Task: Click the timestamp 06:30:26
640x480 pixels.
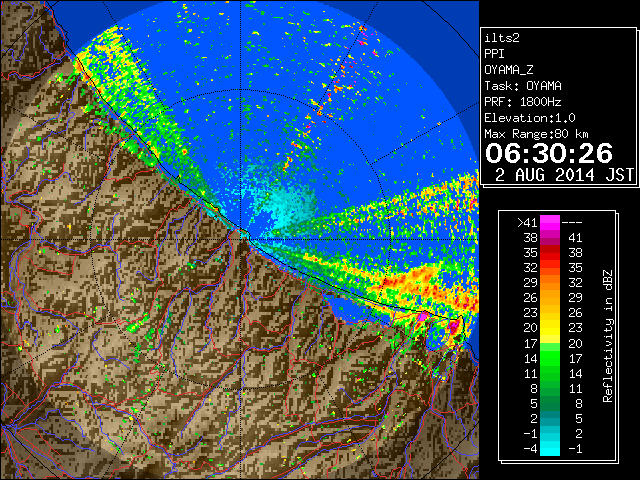Action: click(x=549, y=153)
